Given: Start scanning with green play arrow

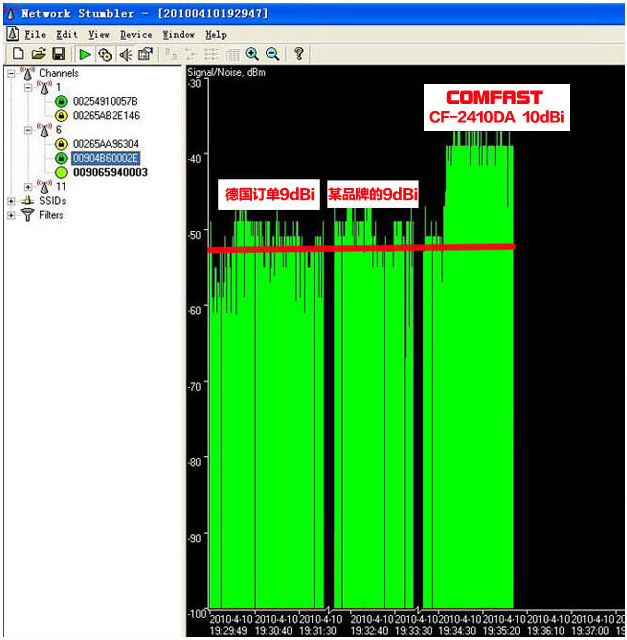Looking at the screenshot, I should click(85, 54).
